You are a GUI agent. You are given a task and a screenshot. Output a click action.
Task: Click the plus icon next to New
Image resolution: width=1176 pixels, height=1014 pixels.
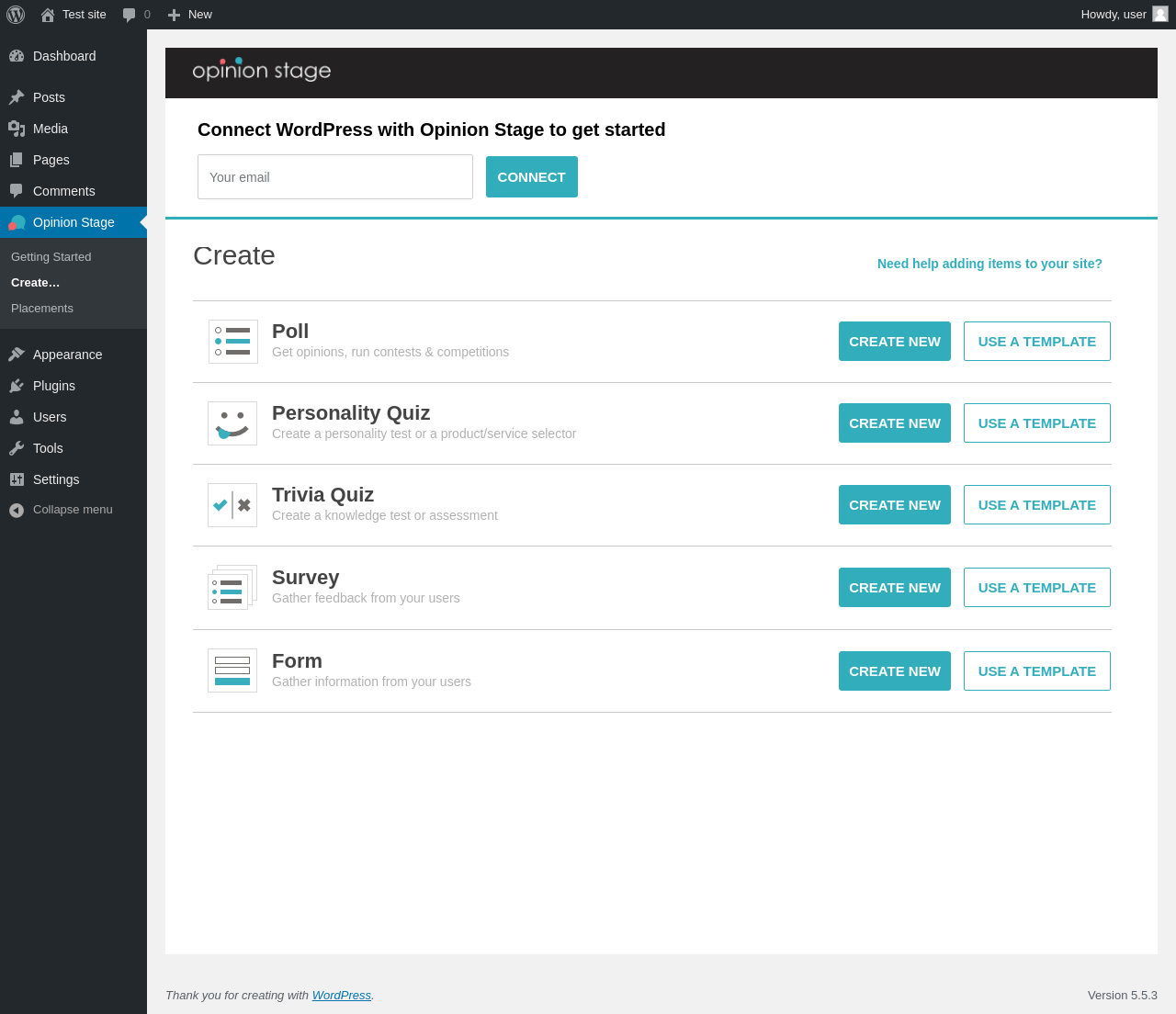(x=174, y=15)
